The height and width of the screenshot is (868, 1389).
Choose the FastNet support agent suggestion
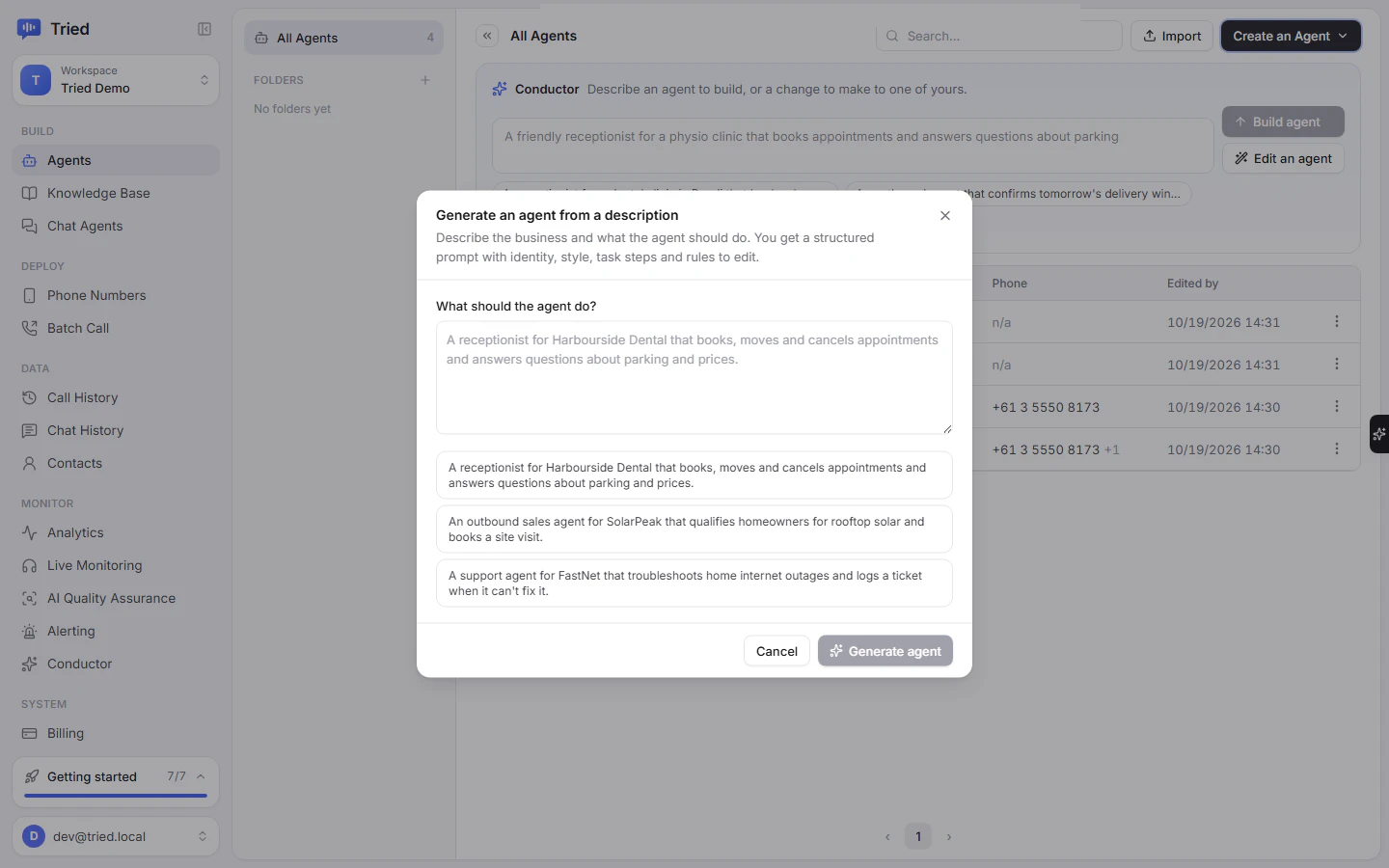[x=694, y=583]
